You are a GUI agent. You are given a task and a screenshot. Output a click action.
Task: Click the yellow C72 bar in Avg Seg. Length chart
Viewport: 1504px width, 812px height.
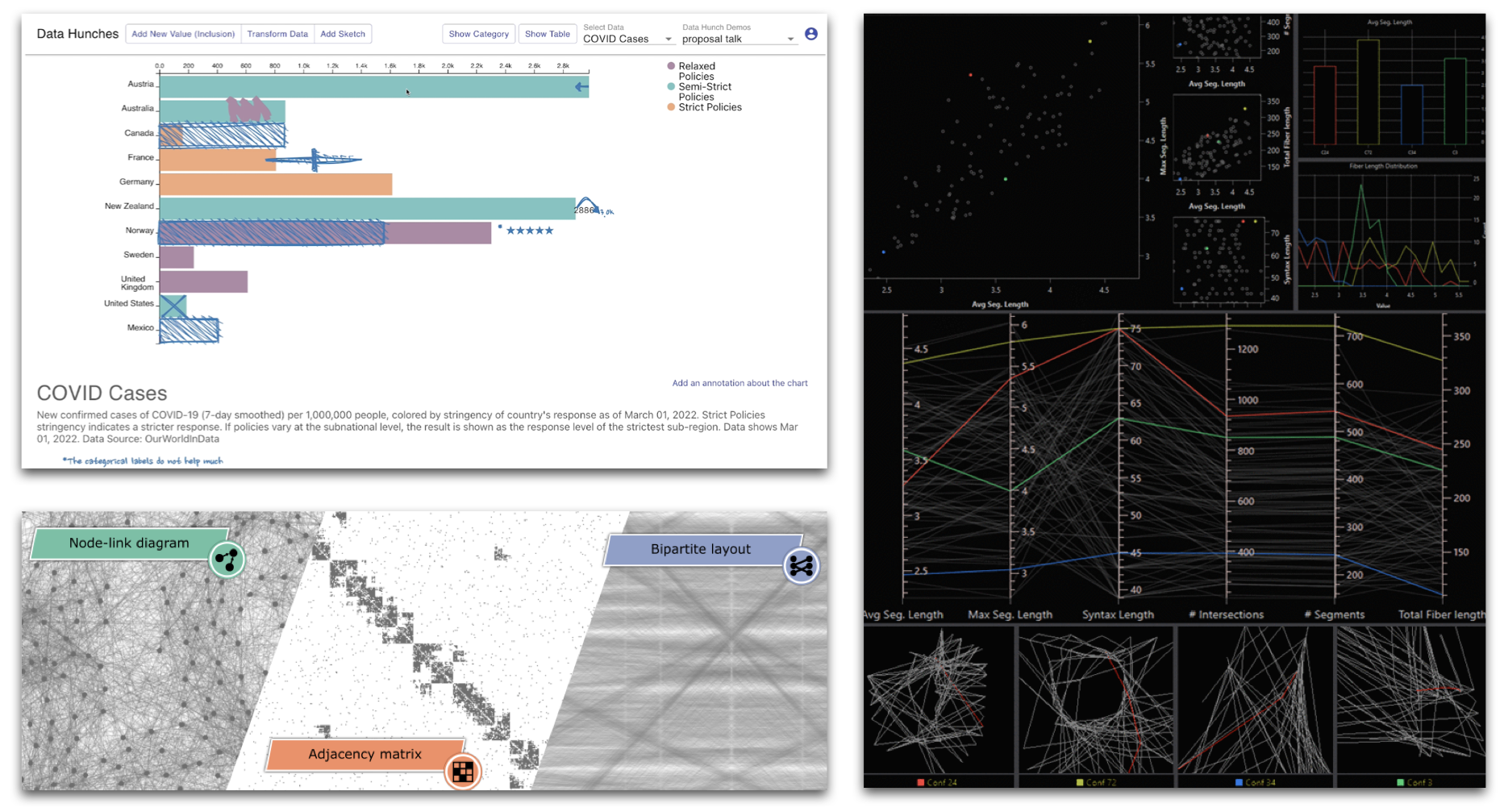coord(1368,92)
